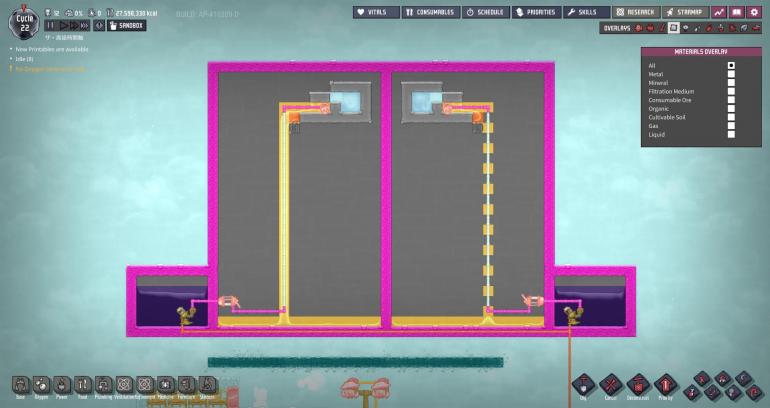The width and height of the screenshot is (770, 408).
Task: Open the Plumbing build category
Action: click(103, 386)
